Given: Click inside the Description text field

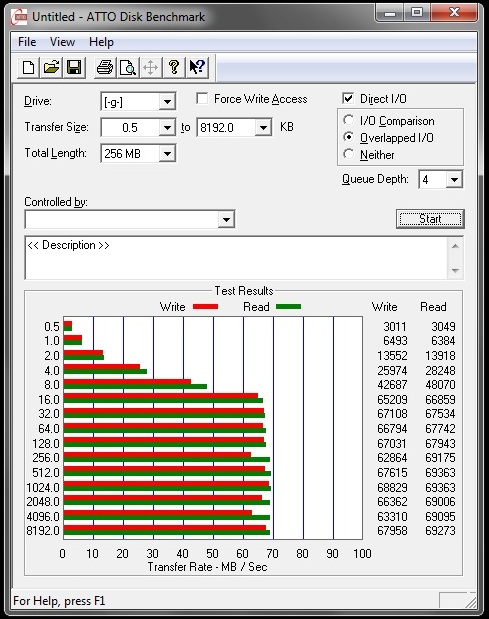Looking at the screenshot, I should (237, 258).
